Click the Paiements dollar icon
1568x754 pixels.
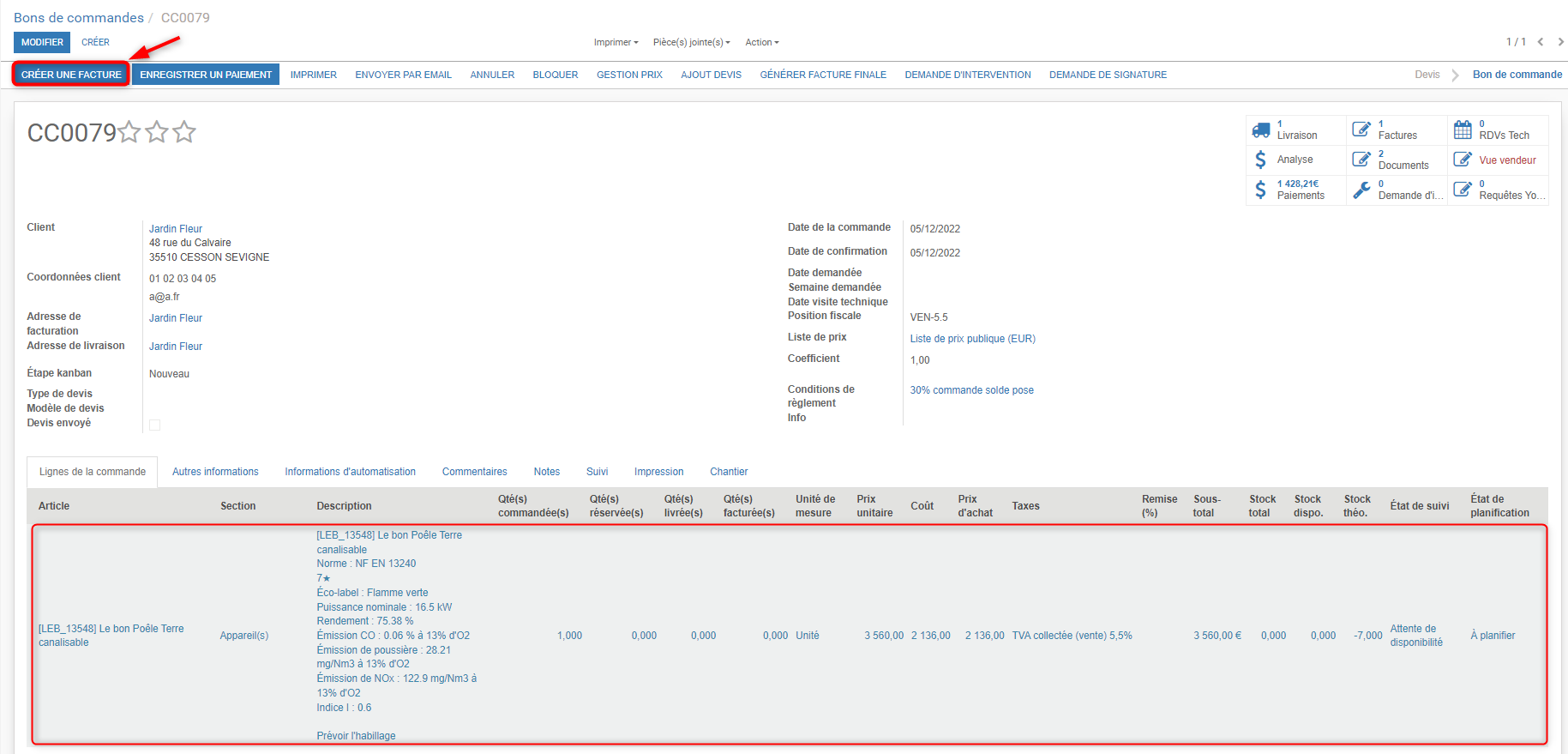click(1260, 190)
